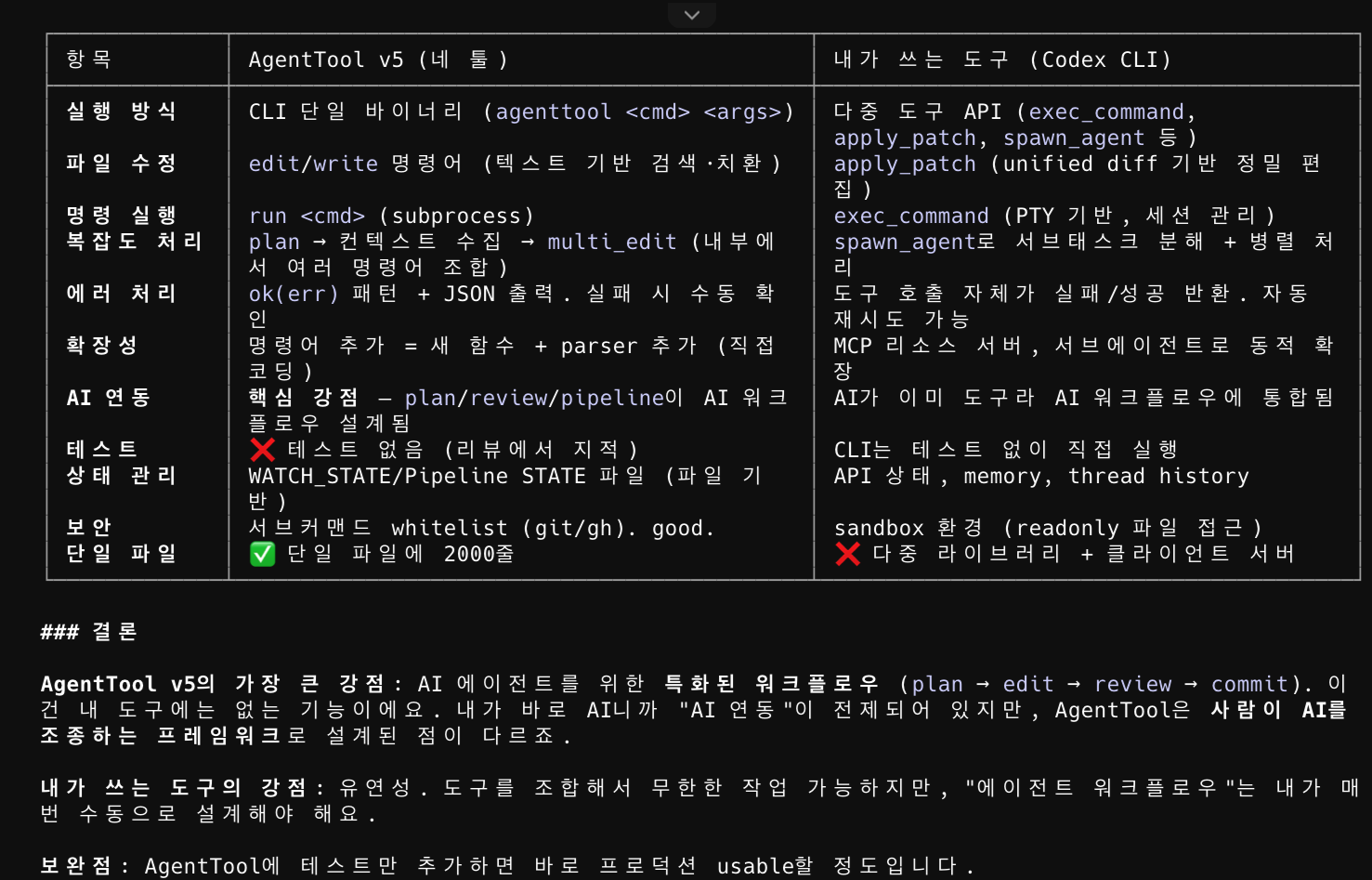Image resolution: width=1372 pixels, height=880 pixels.
Task: Click the 복잡도 처리 row label
Action: click(x=134, y=242)
